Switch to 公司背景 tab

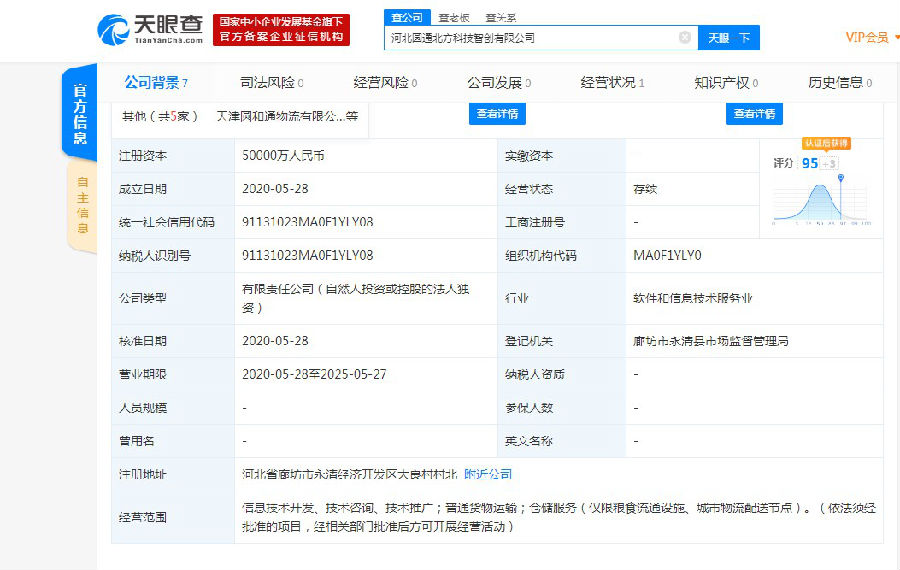coord(156,83)
